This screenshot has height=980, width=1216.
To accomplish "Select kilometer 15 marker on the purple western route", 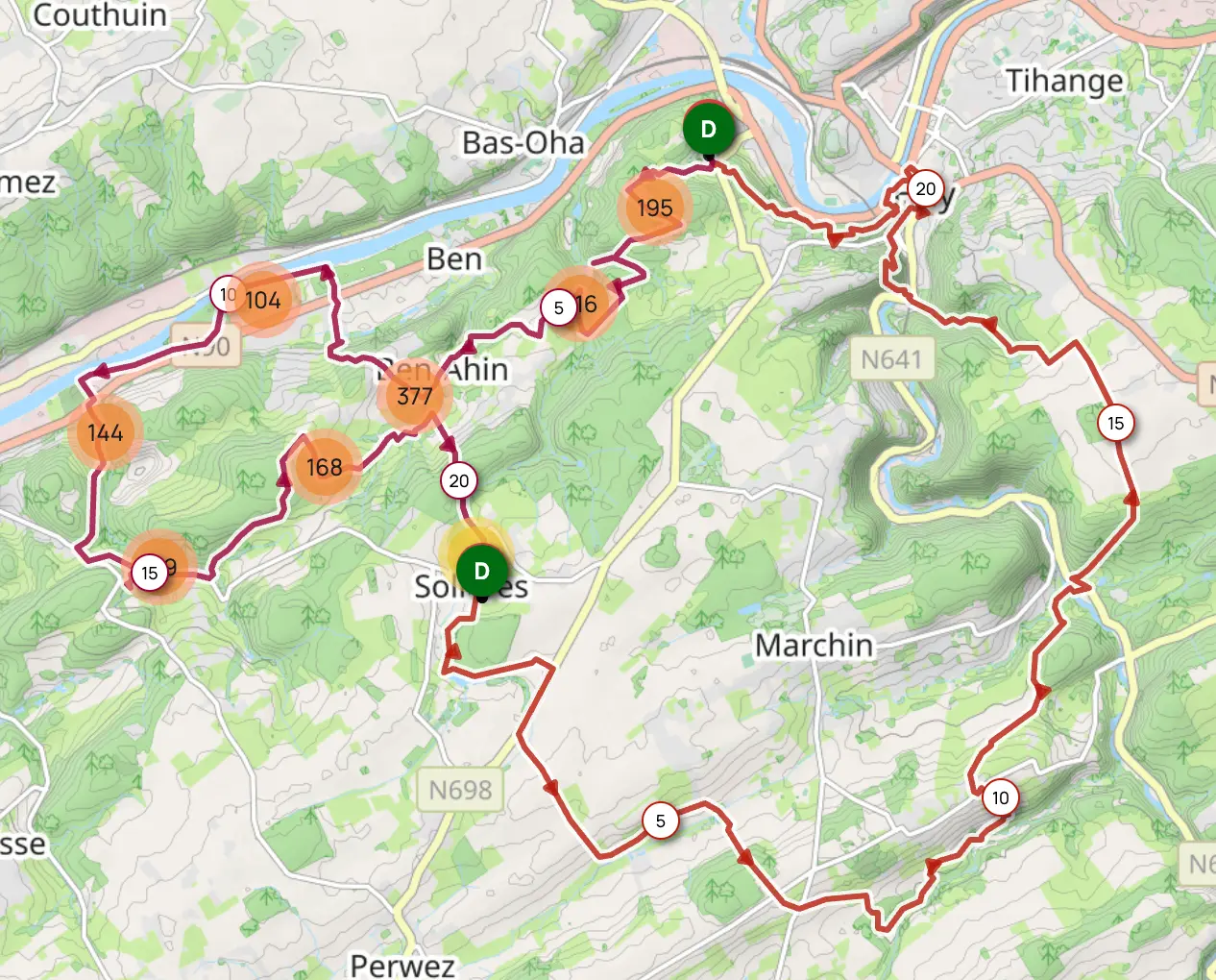I will pos(149,574).
